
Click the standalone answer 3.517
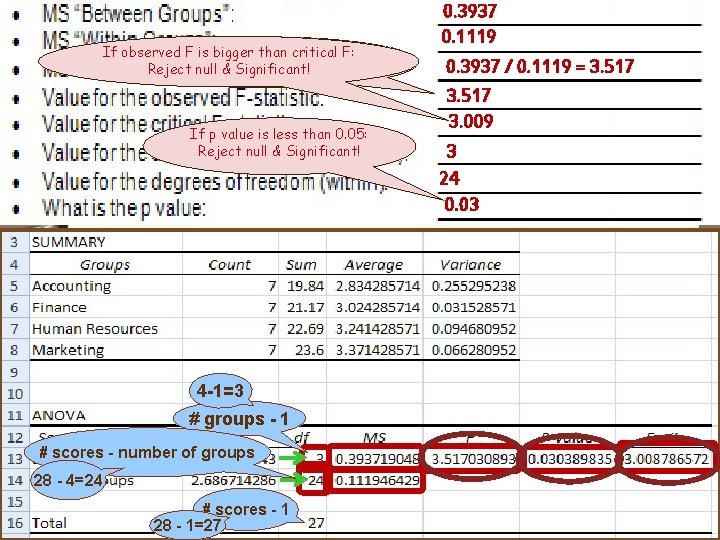point(468,95)
